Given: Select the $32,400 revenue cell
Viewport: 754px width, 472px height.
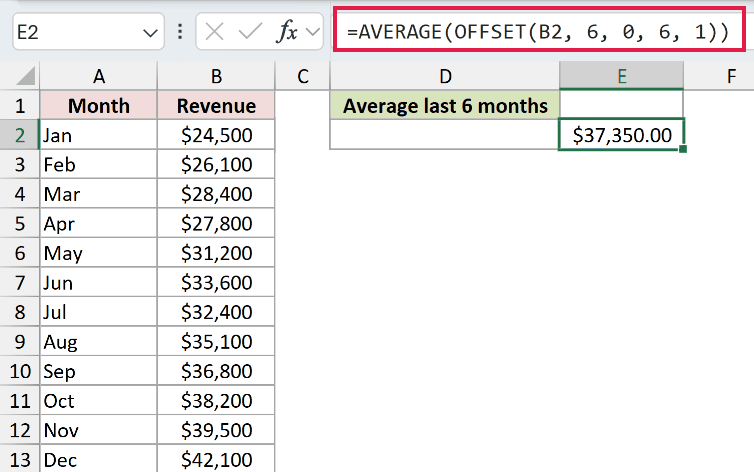Looking at the screenshot, I should click(216, 312).
